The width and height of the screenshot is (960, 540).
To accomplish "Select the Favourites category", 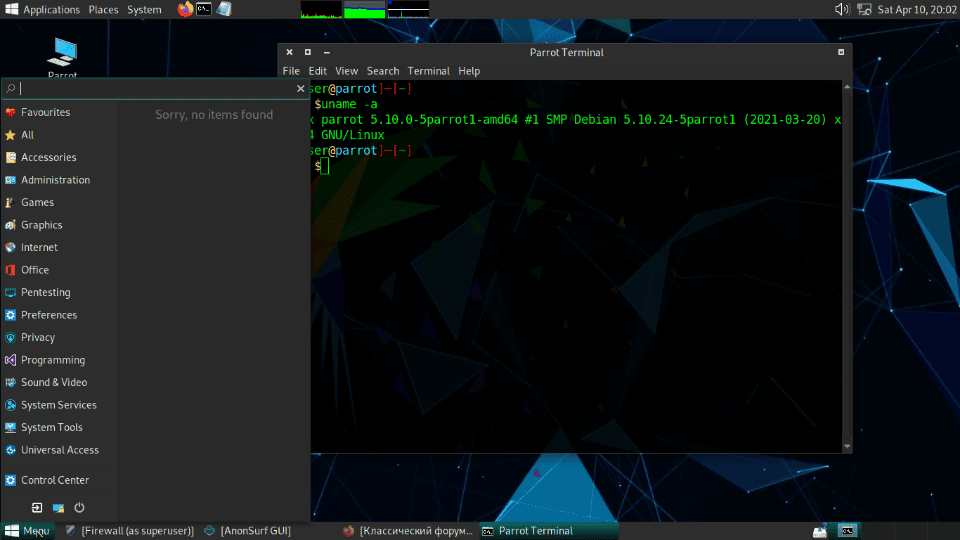I will click(59, 112).
